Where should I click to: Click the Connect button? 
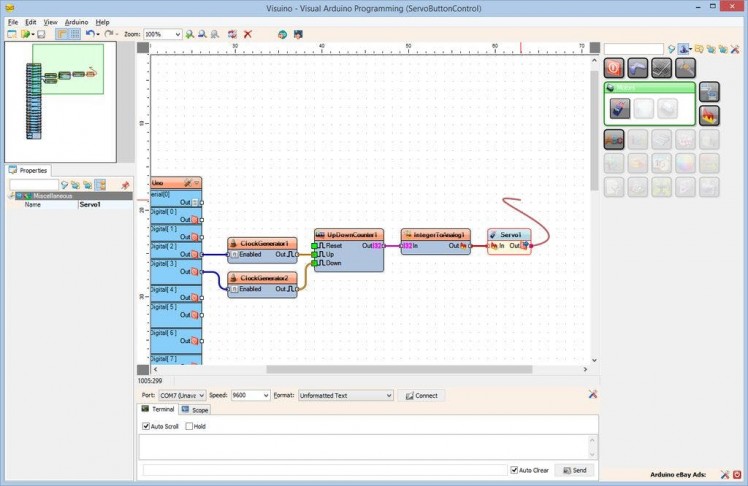pyautogui.click(x=421, y=395)
